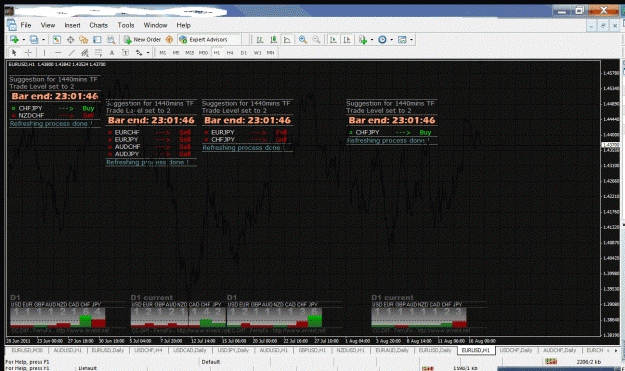Click the New Chart toolbar icon
The width and height of the screenshot is (625, 371).
[14, 39]
